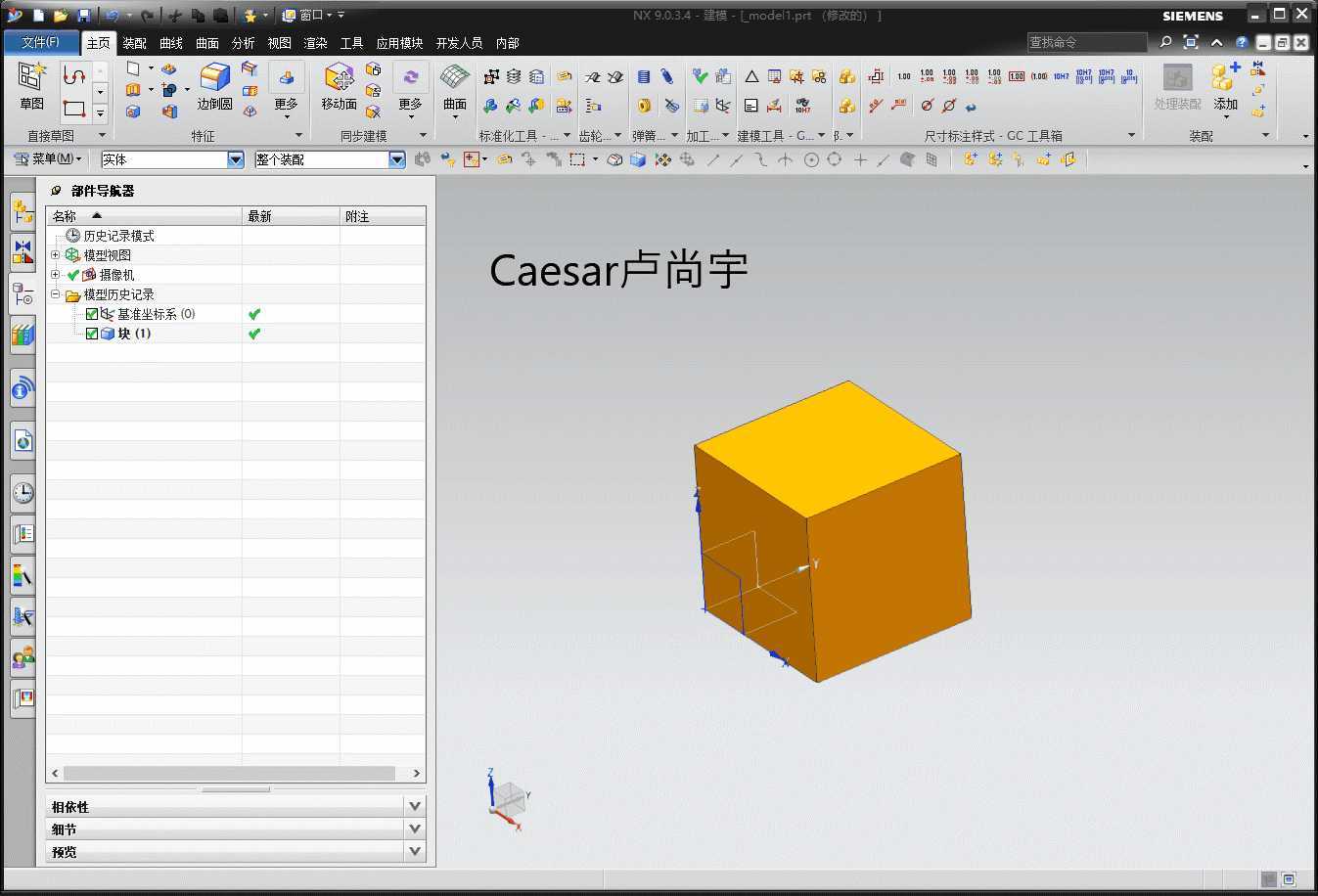Click the new file icon in title bar
1318x896 pixels.
[x=39, y=16]
